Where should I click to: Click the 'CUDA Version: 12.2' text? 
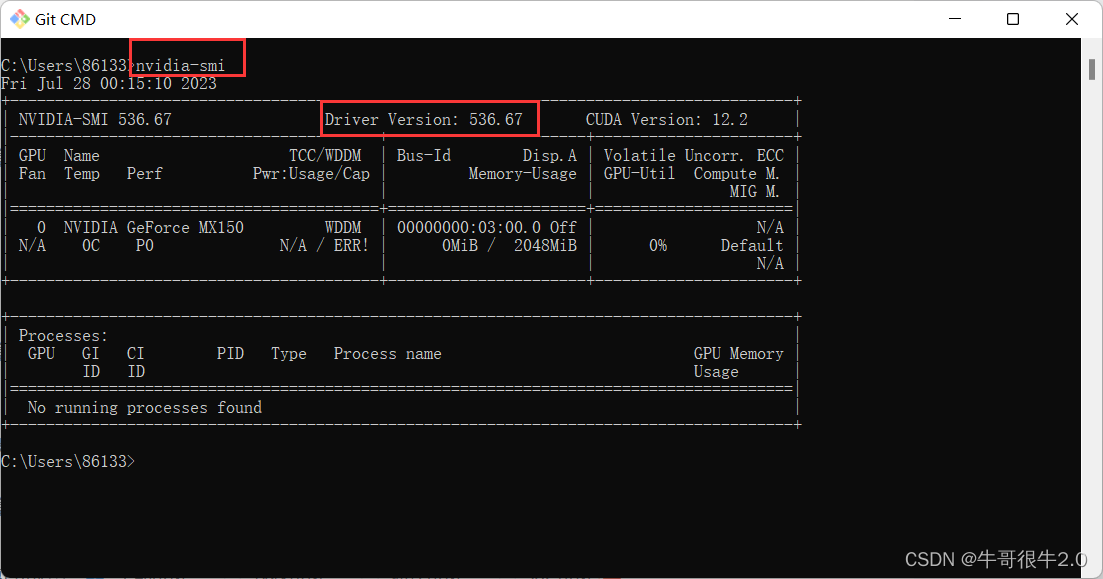coord(667,120)
